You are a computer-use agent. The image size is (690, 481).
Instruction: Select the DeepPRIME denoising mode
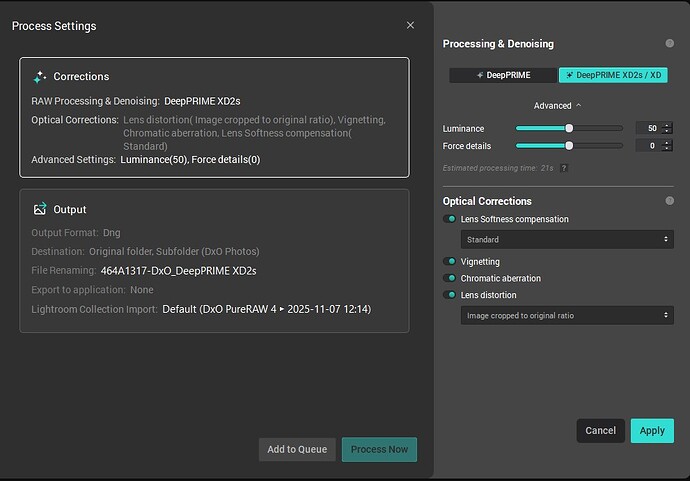[503, 75]
